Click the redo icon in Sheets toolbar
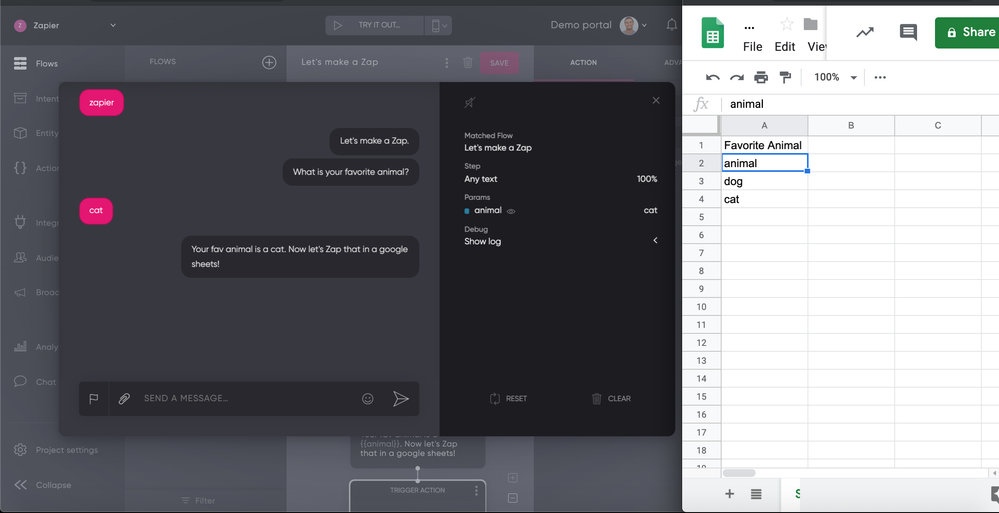The width and height of the screenshot is (999, 513). click(x=737, y=78)
